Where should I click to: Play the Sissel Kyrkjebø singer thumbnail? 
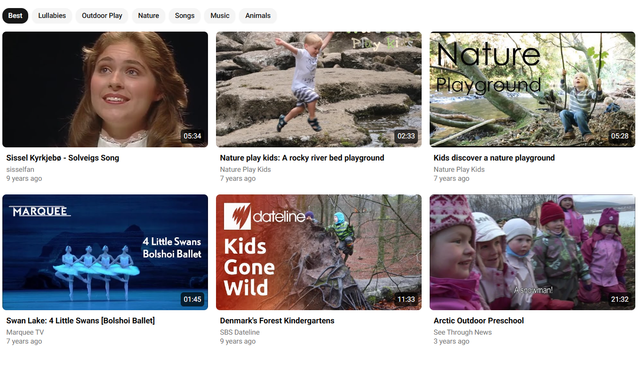[105, 89]
